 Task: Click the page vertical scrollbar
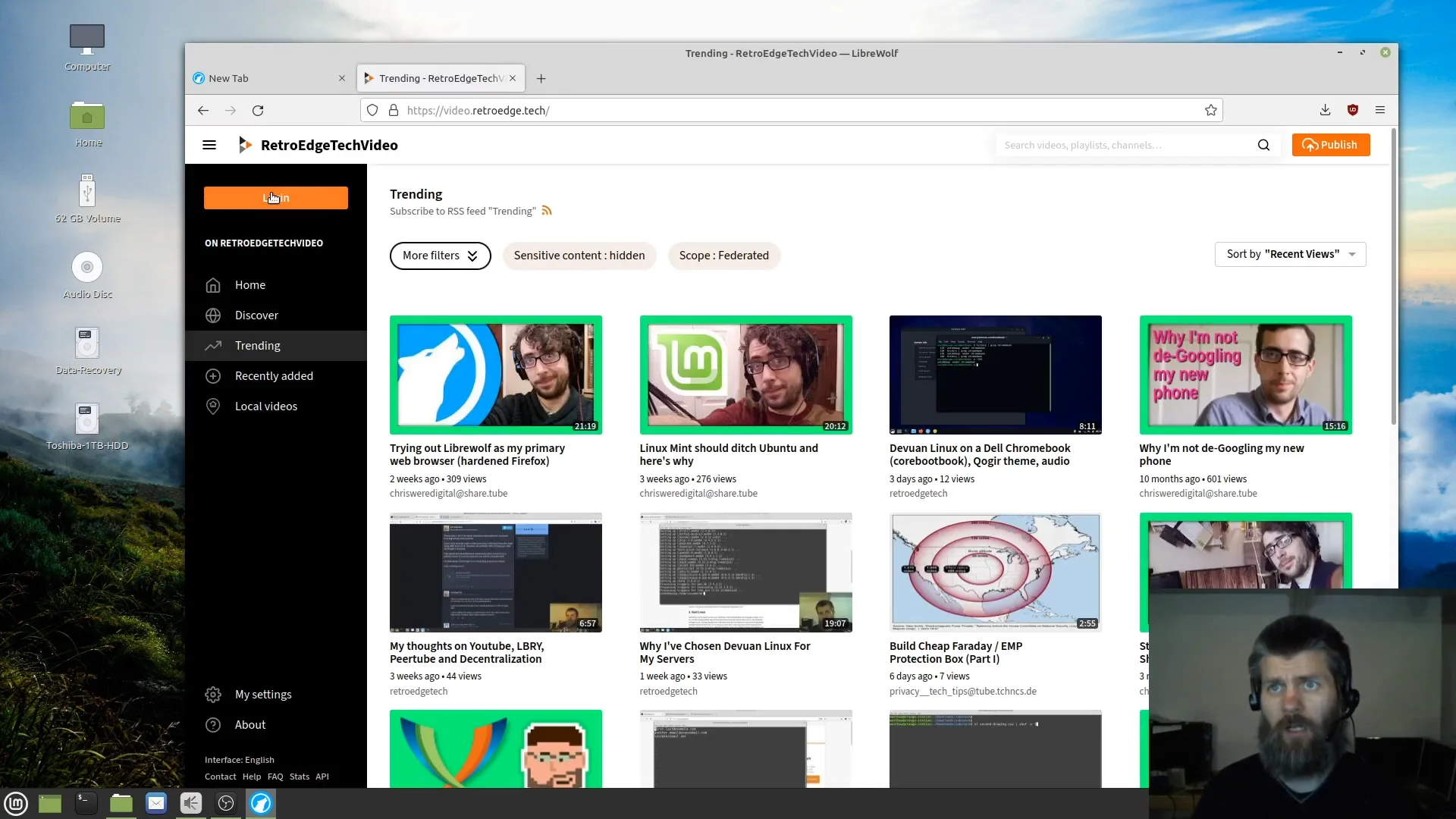pos(1394,277)
